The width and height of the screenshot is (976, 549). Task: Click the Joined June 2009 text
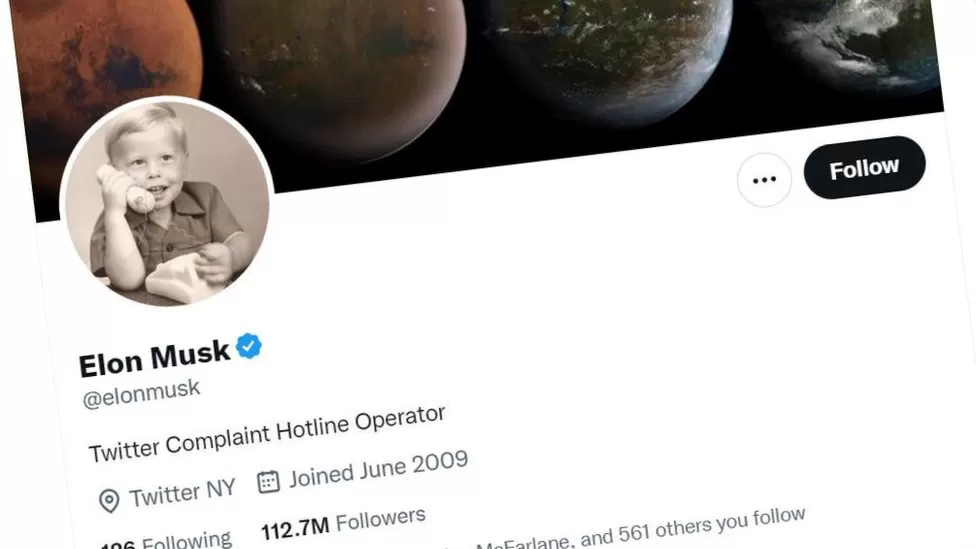(x=378, y=469)
